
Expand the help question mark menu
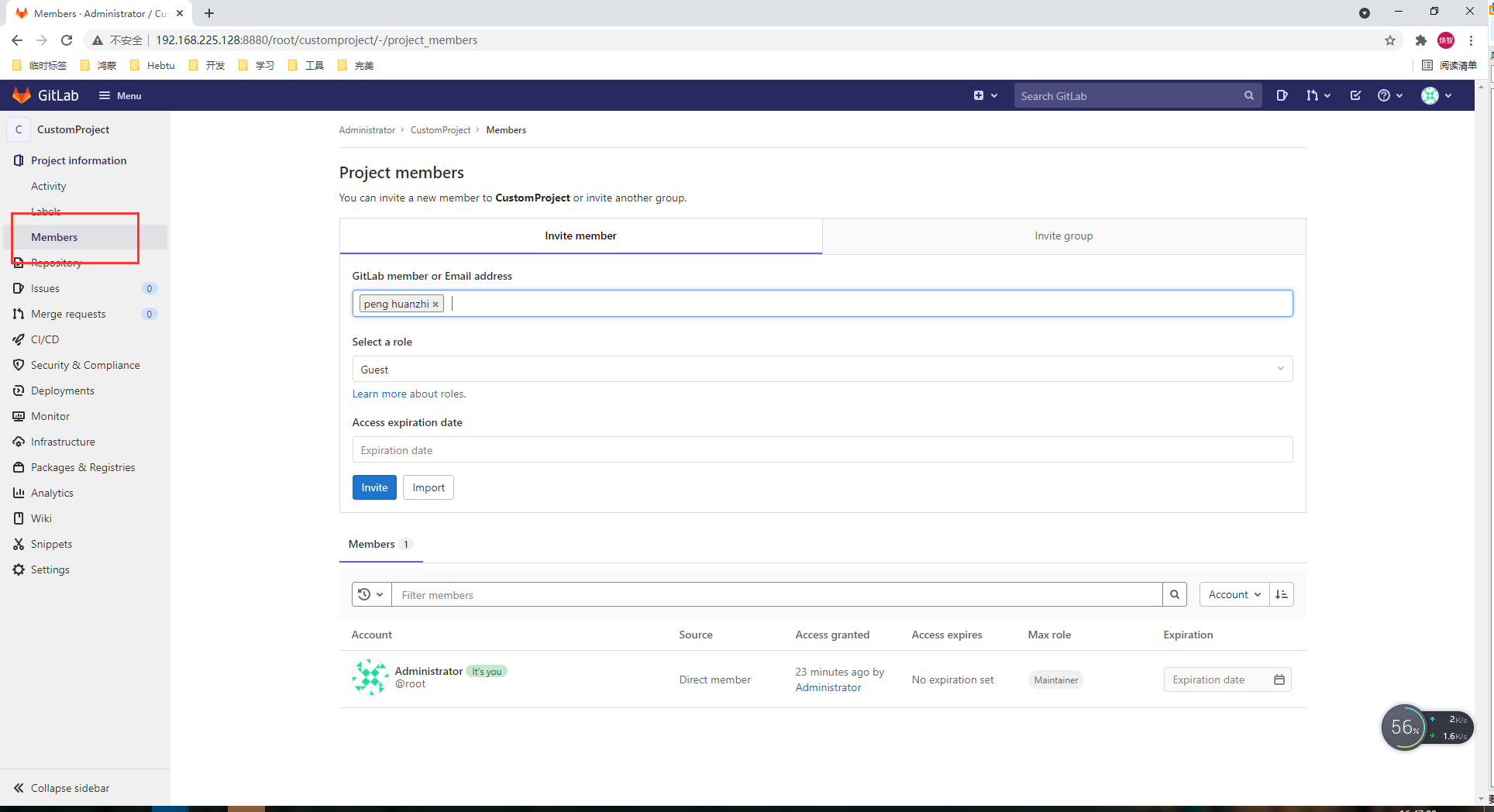(x=1389, y=95)
